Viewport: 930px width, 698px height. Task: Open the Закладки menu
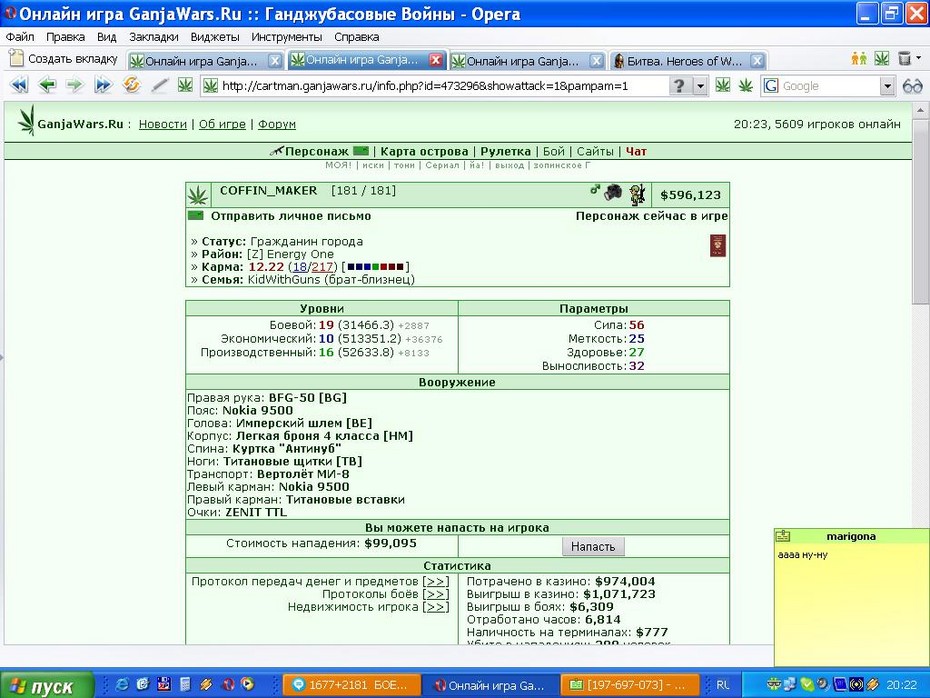154,37
